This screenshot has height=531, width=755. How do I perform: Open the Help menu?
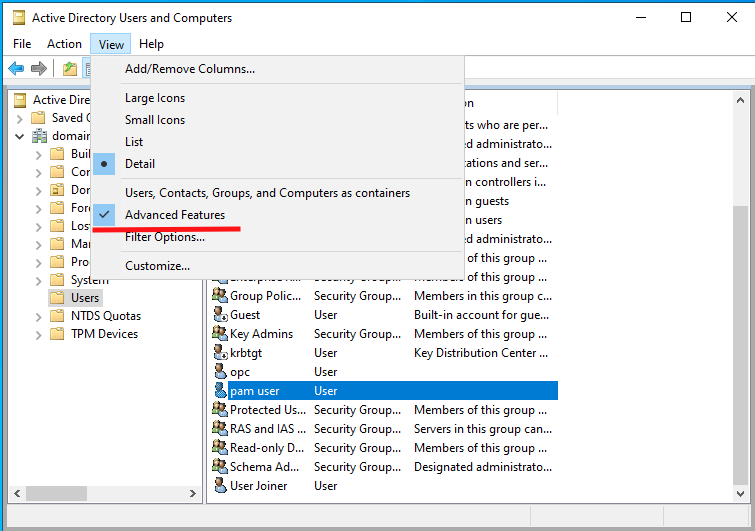[x=151, y=44]
